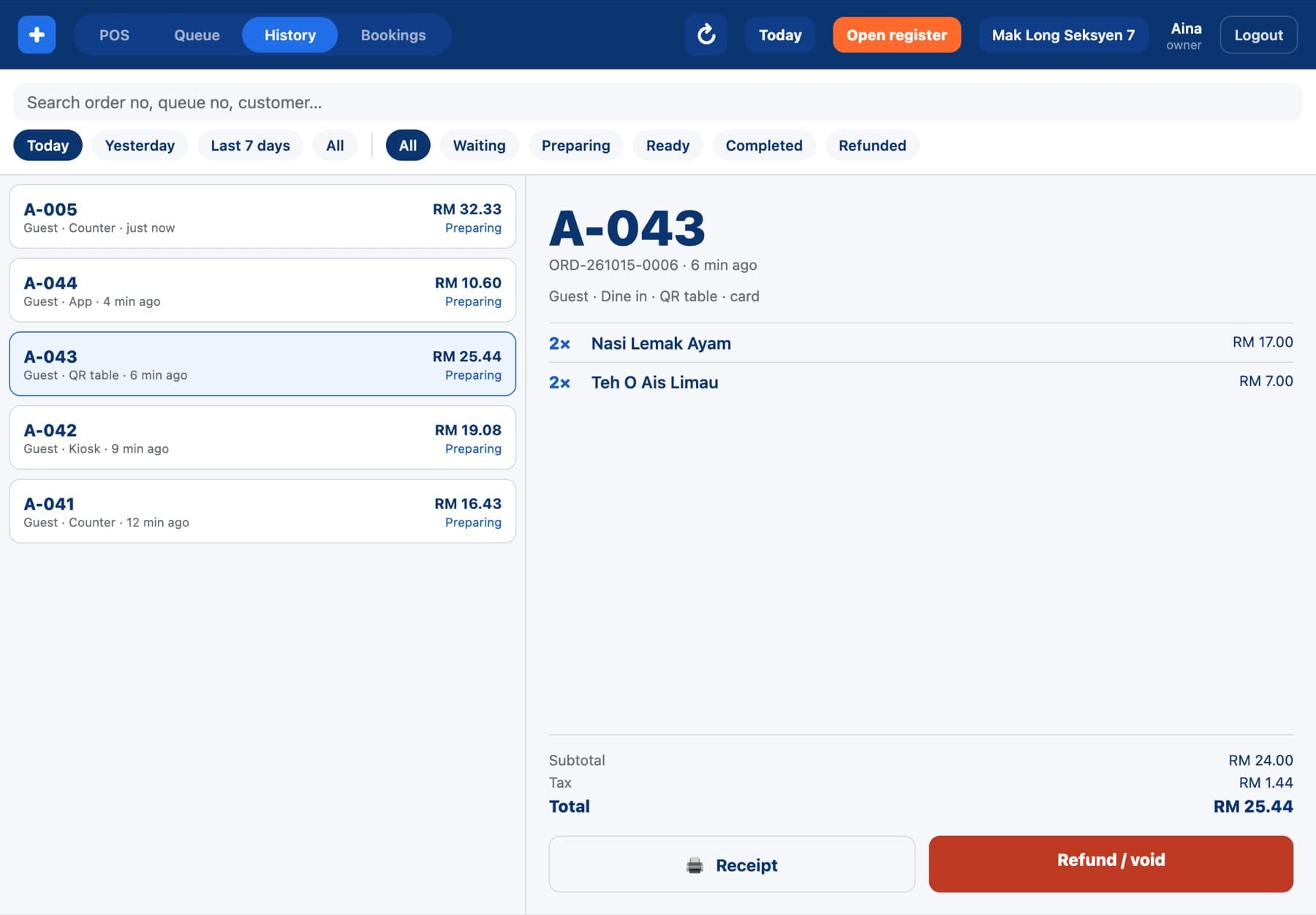Click the RM 17.00 item price
1316x915 pixels.
[1263, 342]
